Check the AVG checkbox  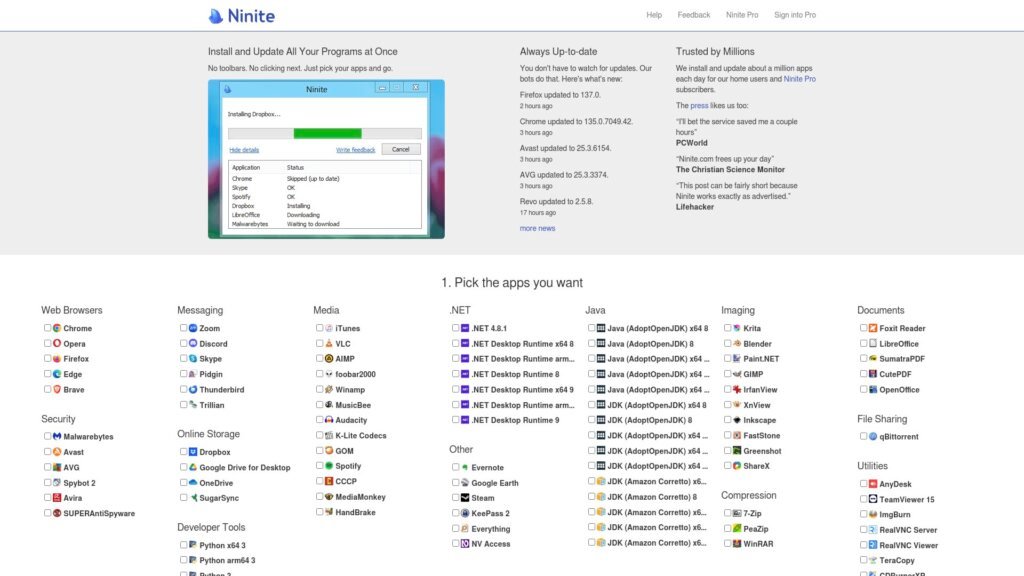[x=48, y=467]
